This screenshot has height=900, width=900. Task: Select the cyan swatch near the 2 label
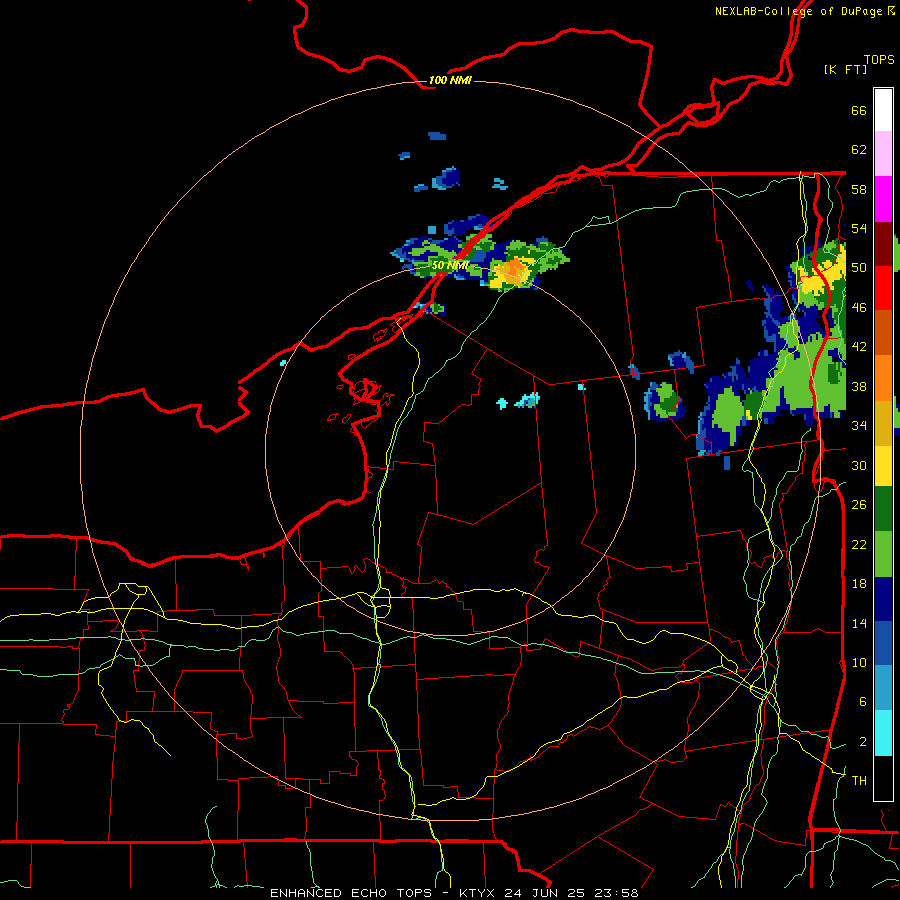click(x=883, y=733)
